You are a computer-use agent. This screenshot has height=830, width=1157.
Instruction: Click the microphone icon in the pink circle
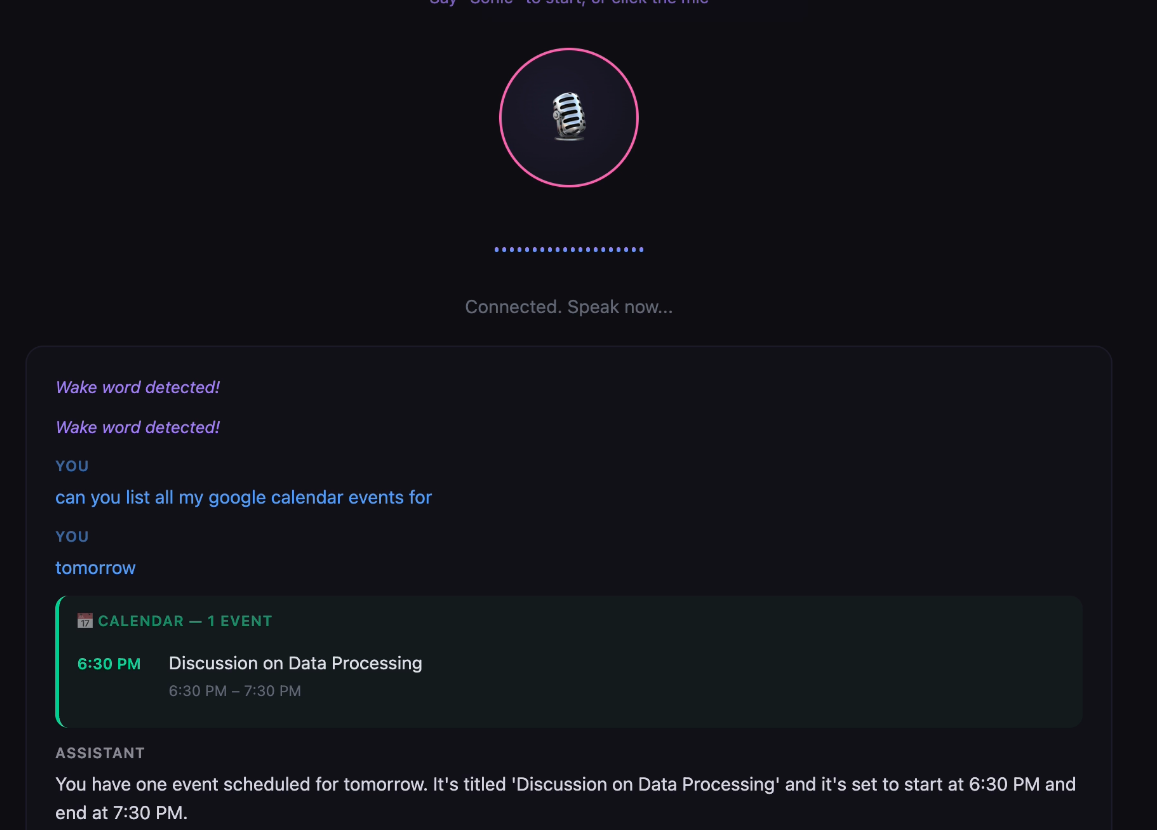[569, 117]
